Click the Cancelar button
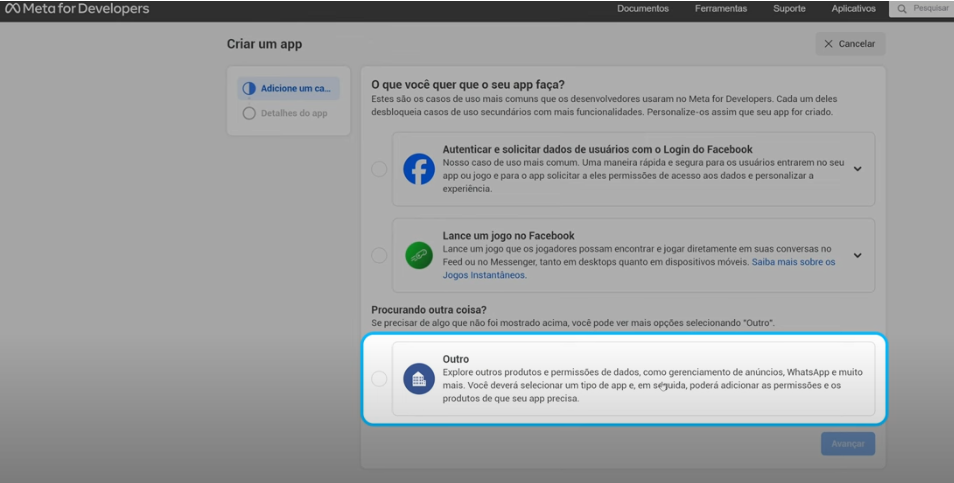Viewport: 954px width, 483px height. [850, 44]
